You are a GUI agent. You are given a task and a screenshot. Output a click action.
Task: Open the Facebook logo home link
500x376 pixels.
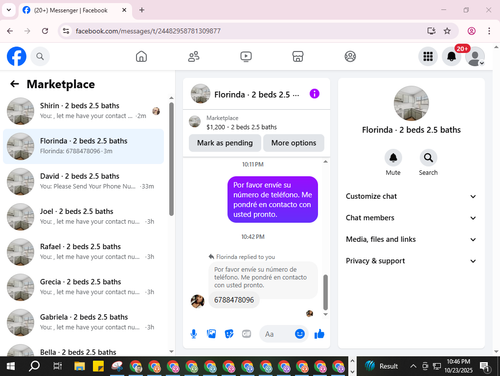16,56
